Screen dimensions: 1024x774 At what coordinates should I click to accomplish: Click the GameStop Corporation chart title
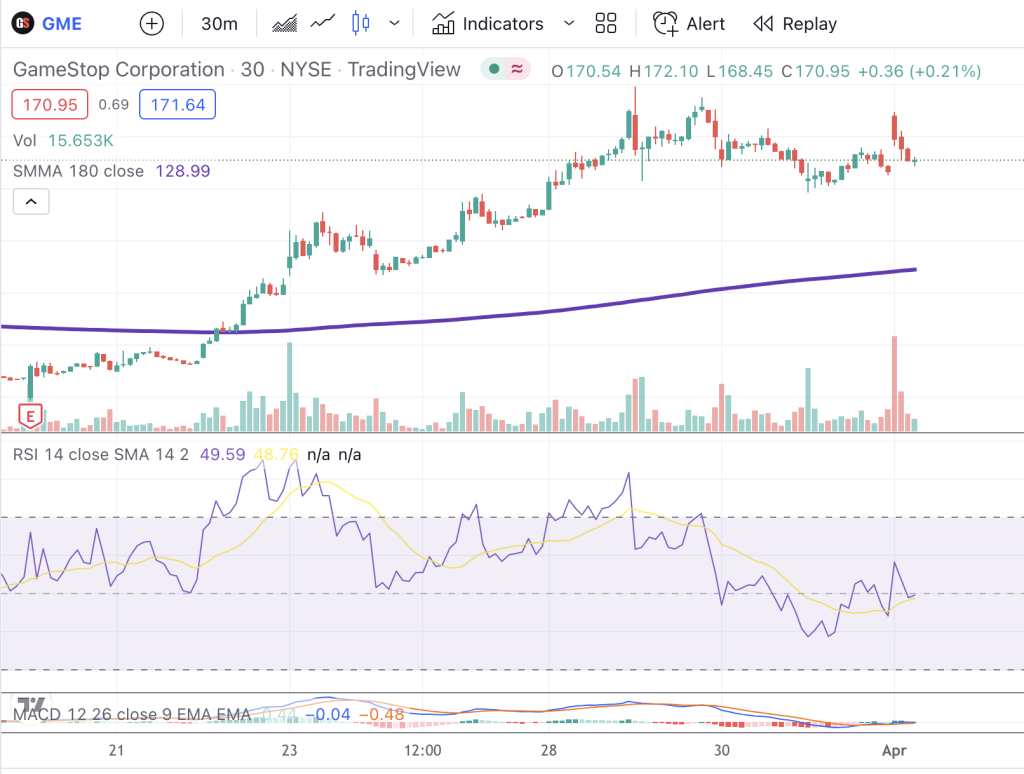[236, 69]
